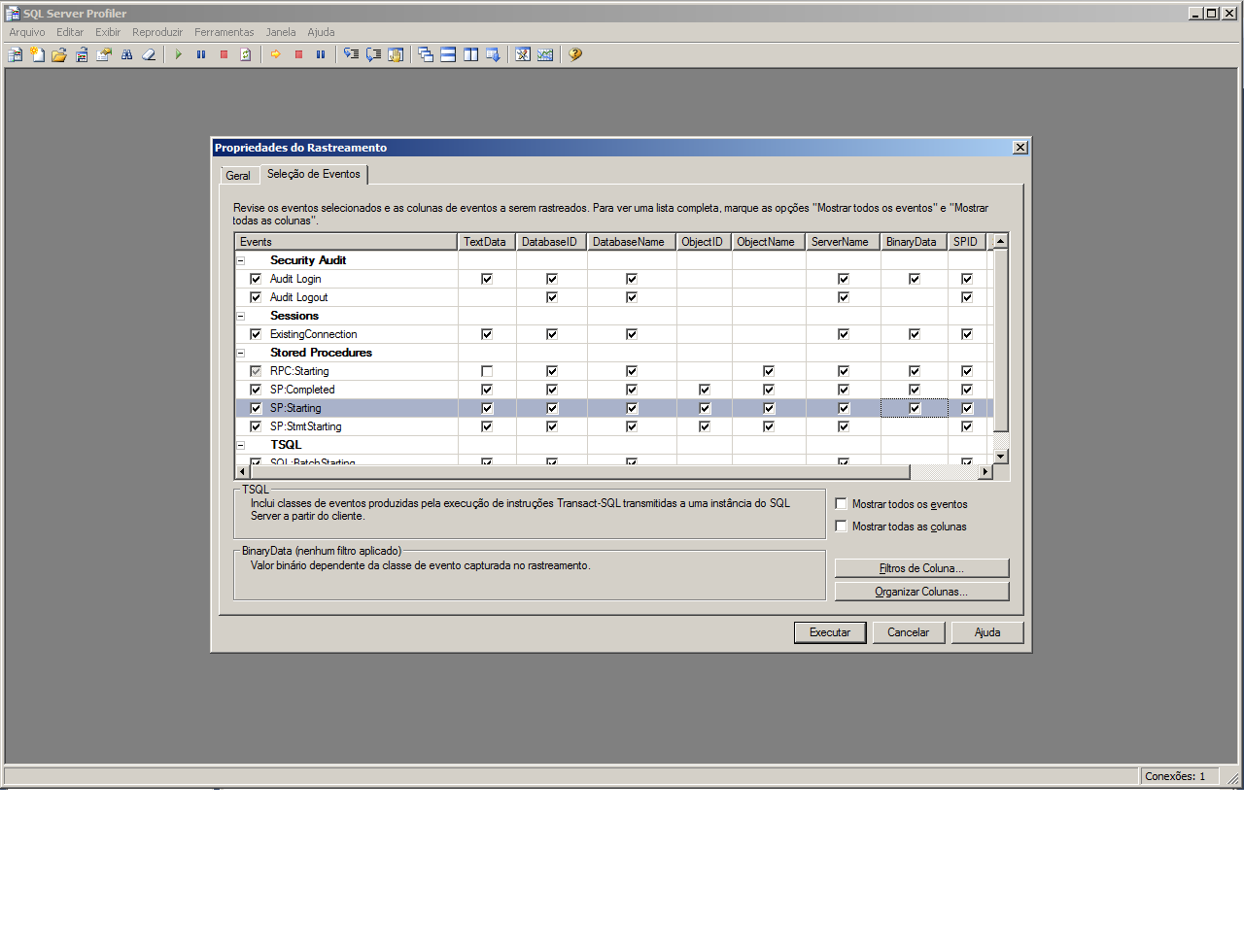Image resolution: width=1244 pixels, height=952 pixels.
Task: Click the vertical scrollbar thumb of events grid
Action: (1001, 340)
